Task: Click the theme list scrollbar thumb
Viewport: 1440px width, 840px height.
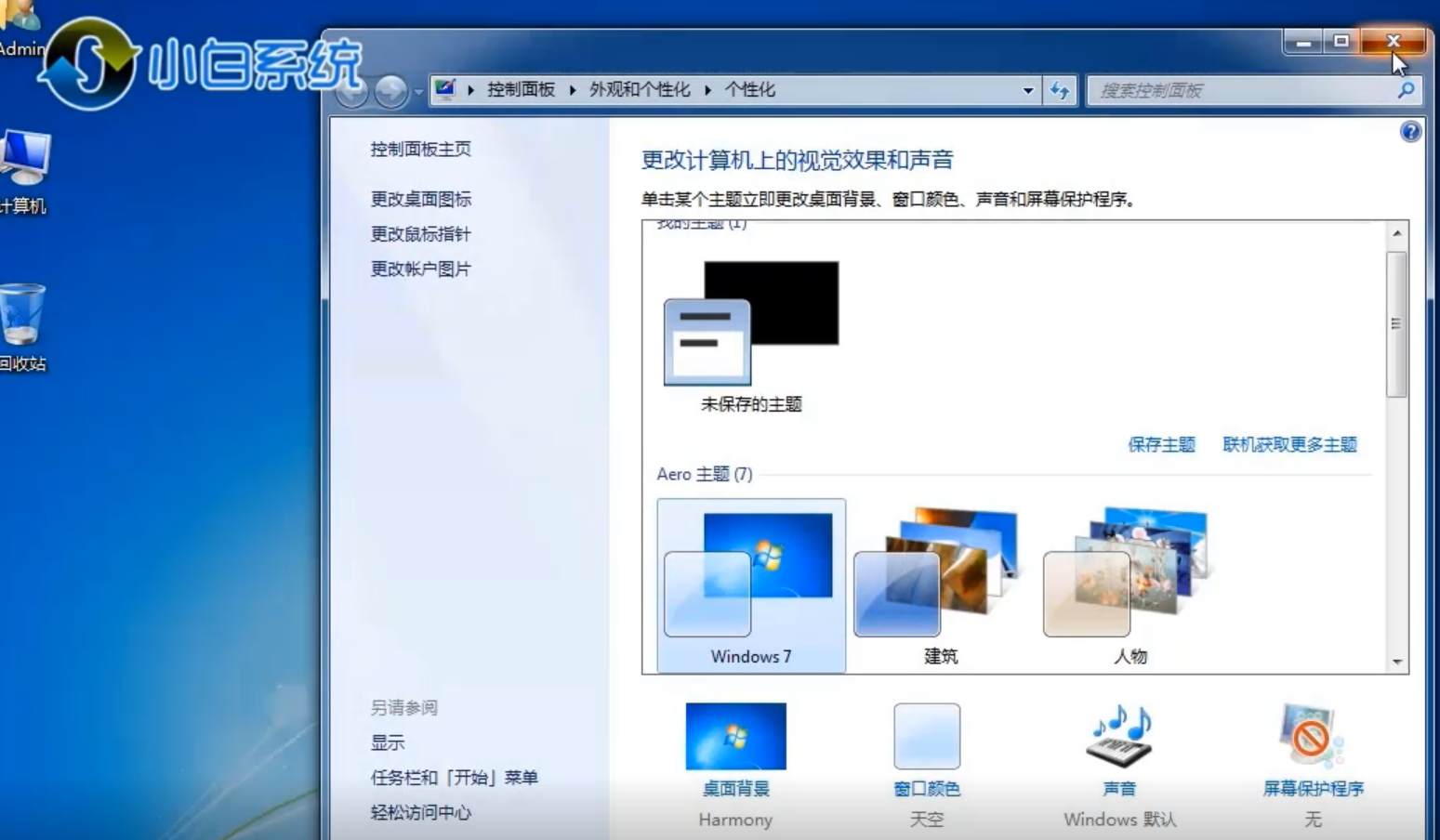Action: click(1396, 323)
